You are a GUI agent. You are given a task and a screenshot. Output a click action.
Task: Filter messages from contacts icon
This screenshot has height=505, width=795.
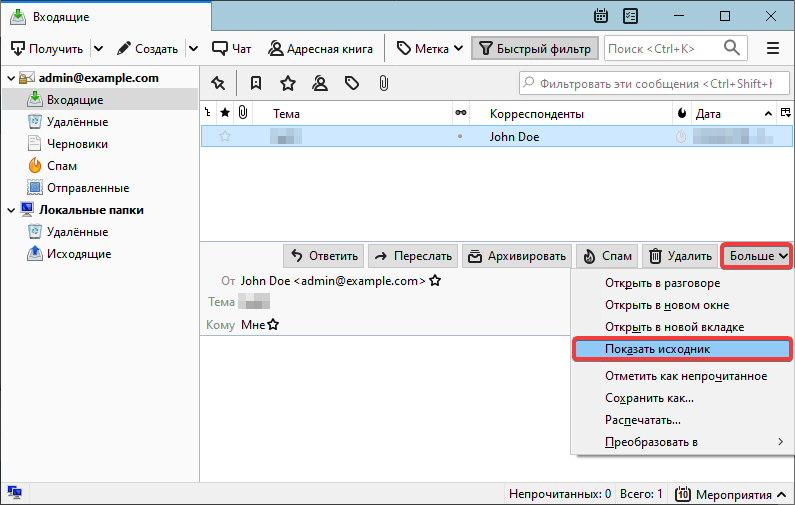(319, 83)
